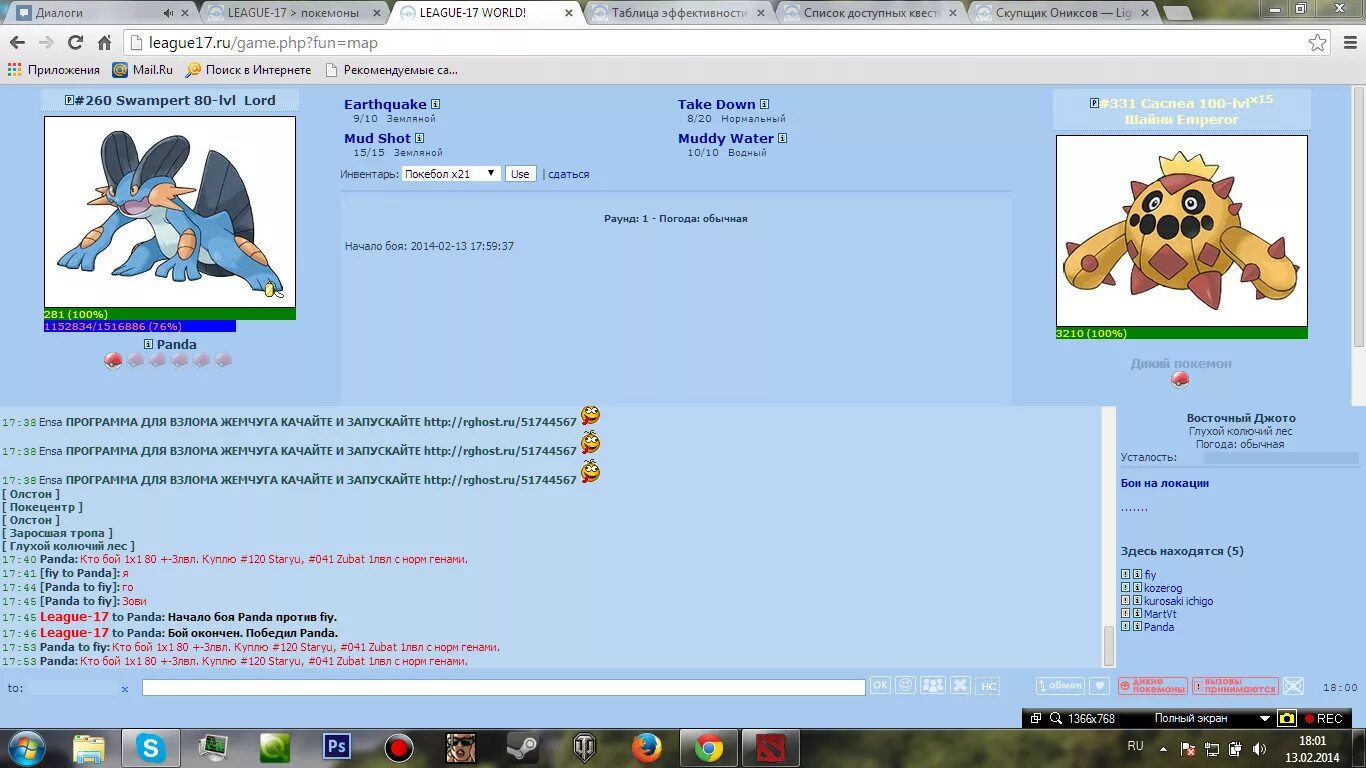This screenshot has width=1366, height=768.
Task: Click the Chrome address bar URL
Action: click(x=263, y=43)
